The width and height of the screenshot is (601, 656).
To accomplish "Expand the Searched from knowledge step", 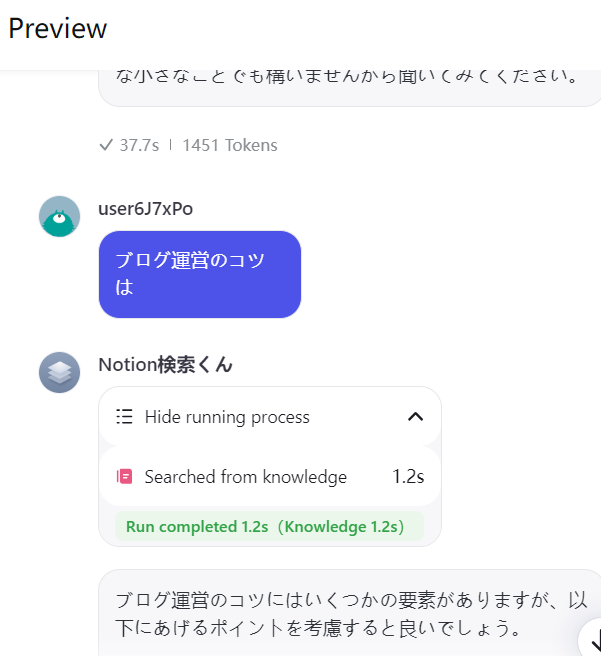I will pos(270,477).
